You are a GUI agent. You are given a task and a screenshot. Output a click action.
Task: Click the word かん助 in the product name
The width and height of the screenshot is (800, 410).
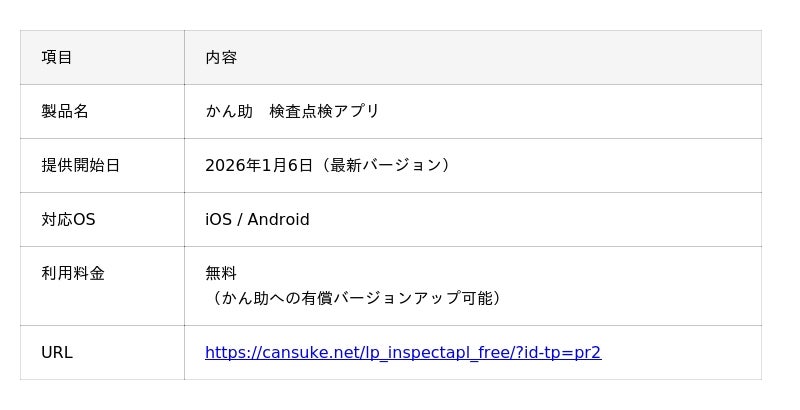point(229,111)
